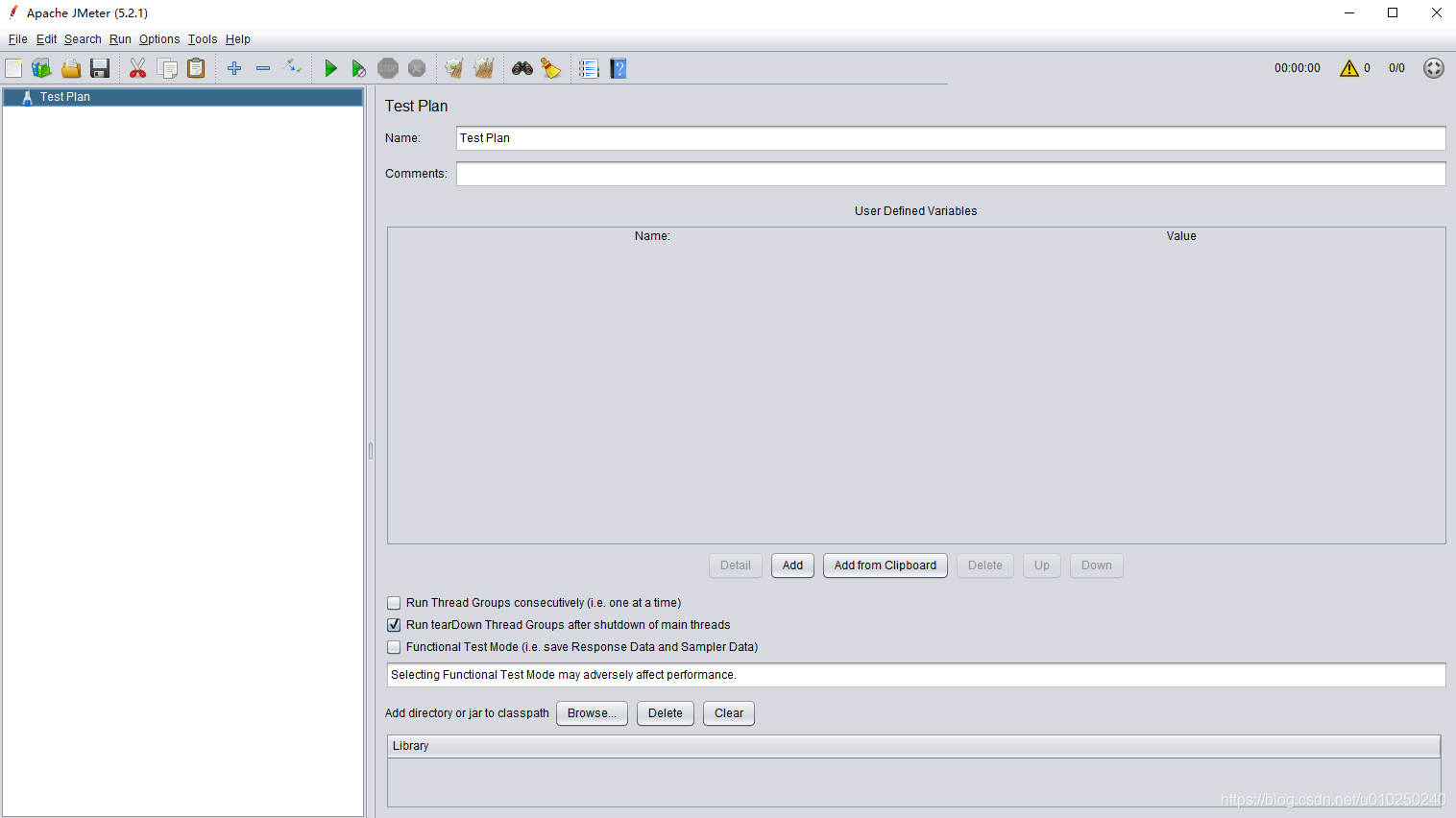This screenshot has height=818, width=1456.
Task: Click the 0/0 thread count indicator
Action: point(1396,68)
